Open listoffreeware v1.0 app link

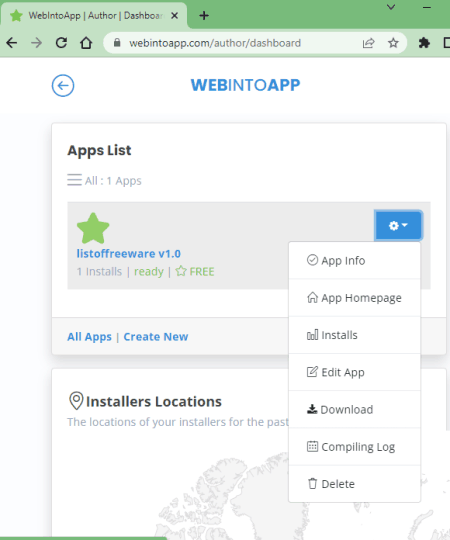pyautogui.click(x=128, y=253)
